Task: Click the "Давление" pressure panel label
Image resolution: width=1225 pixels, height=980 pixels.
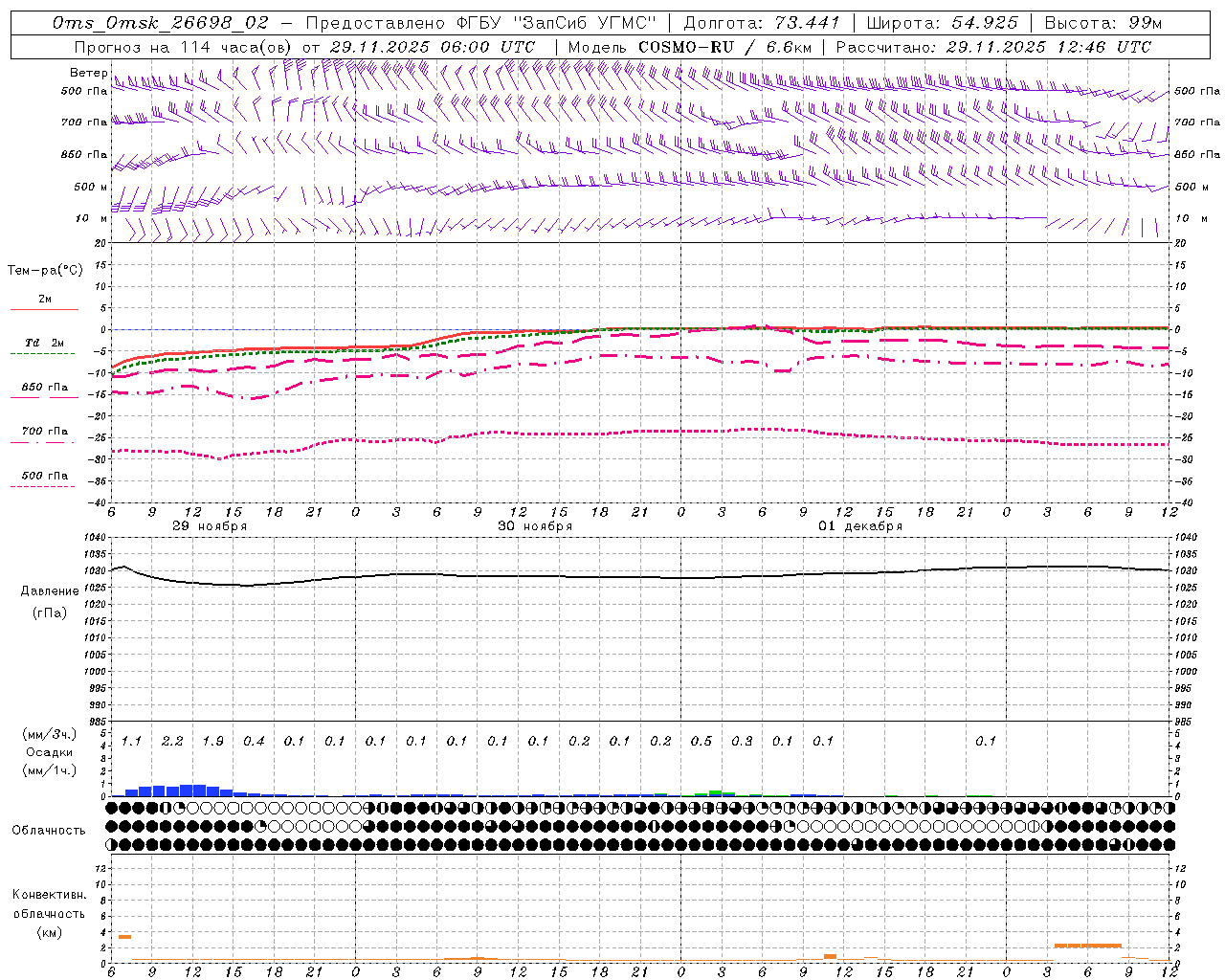Action: [50, 591]
